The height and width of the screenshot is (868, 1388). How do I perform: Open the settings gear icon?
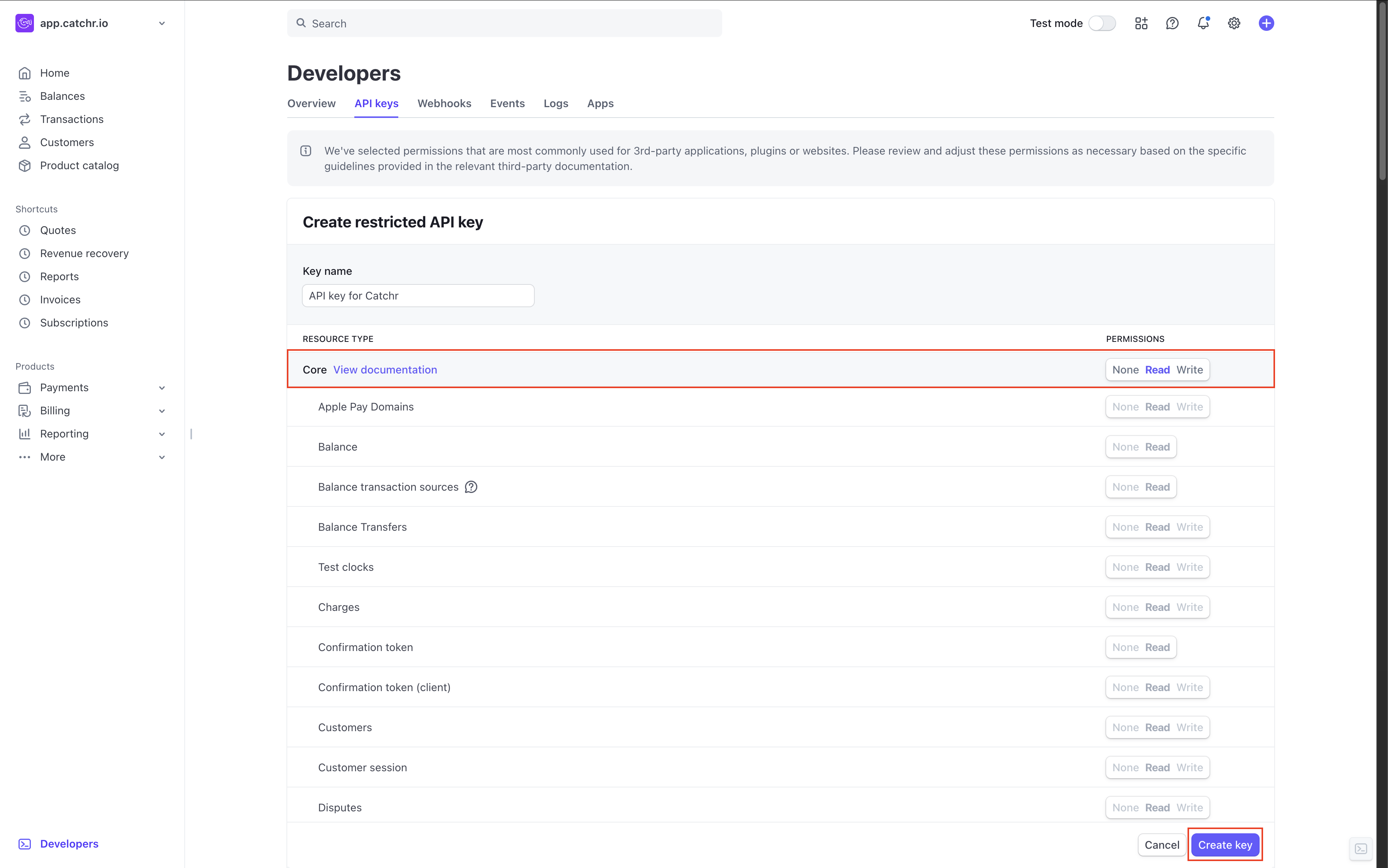tap(1234, 23)
